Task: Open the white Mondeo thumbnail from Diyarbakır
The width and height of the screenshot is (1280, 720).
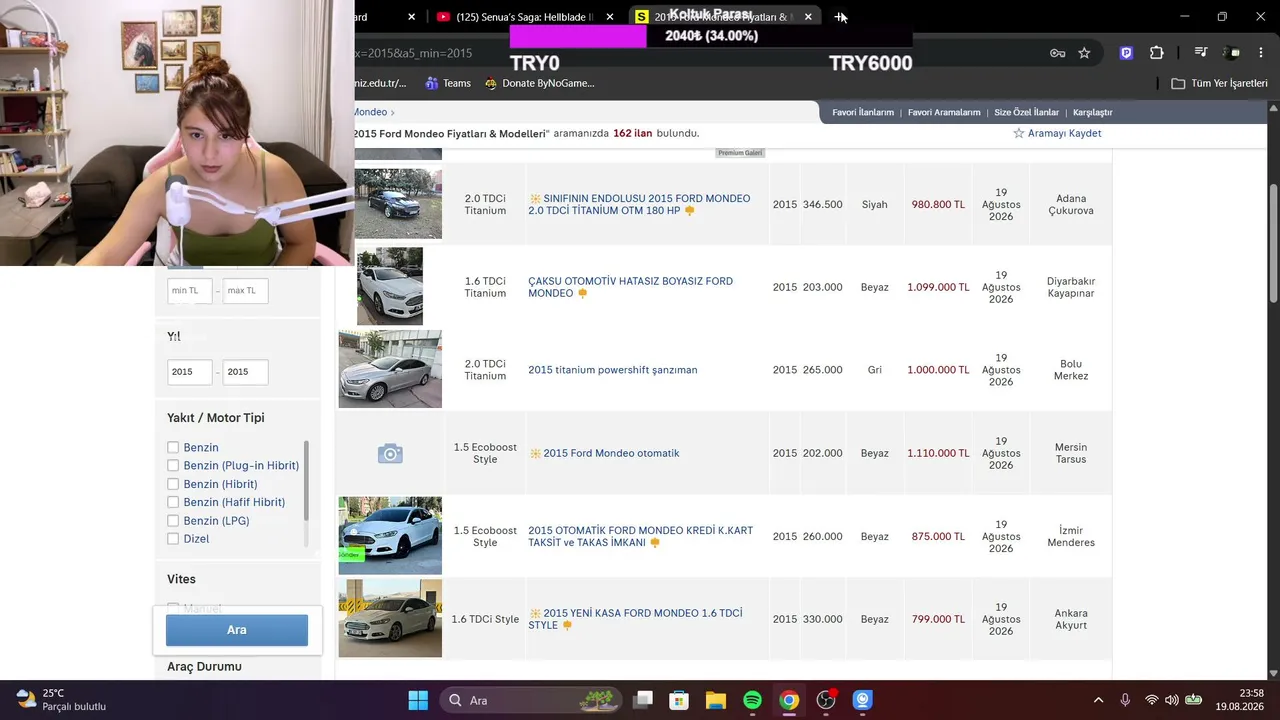Action: 390,286
